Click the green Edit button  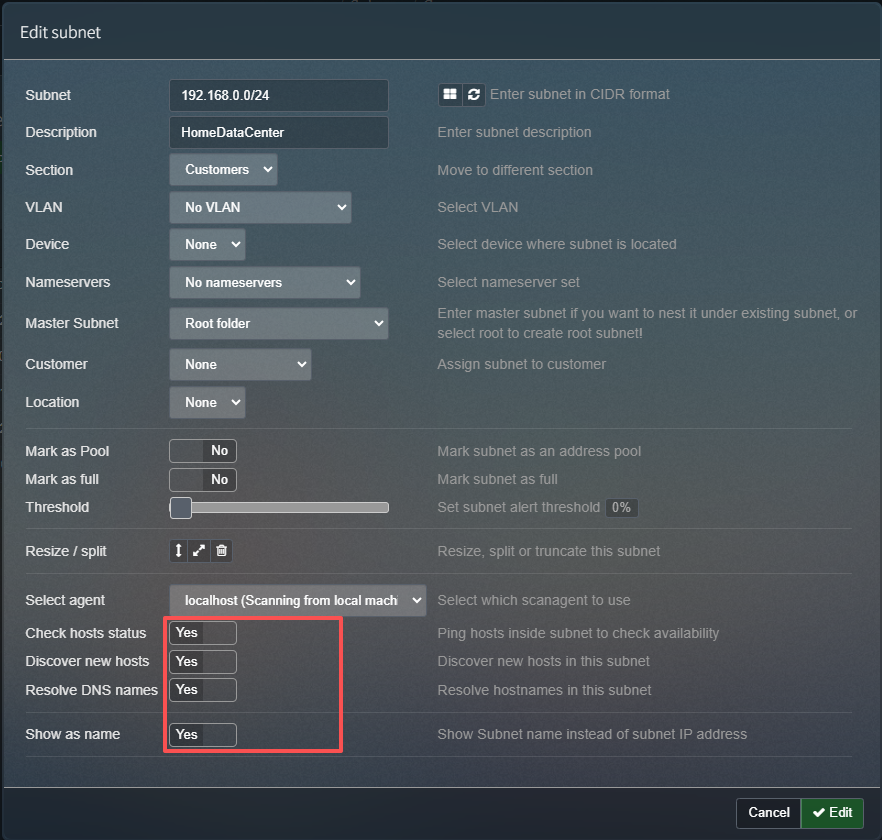pos(832,813)
